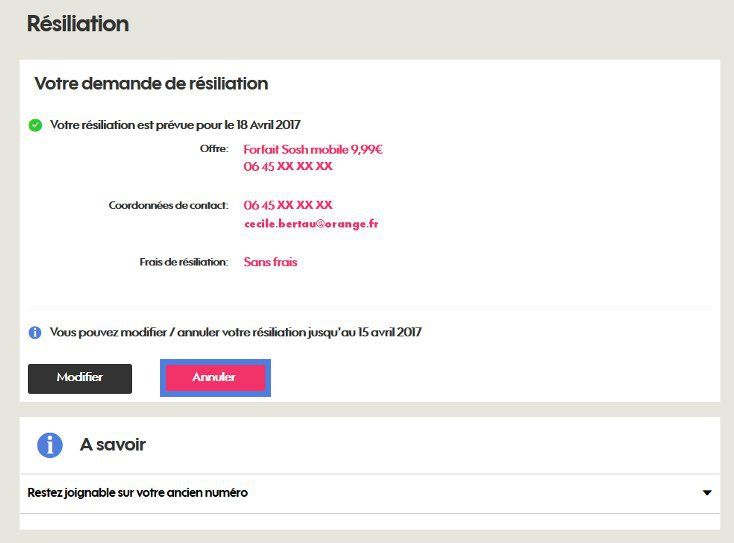Image resolution: width=734 pixels, height=543 pixels.
Task: Click the modify-until-15-avril notice text
Action: pos(235,332)
